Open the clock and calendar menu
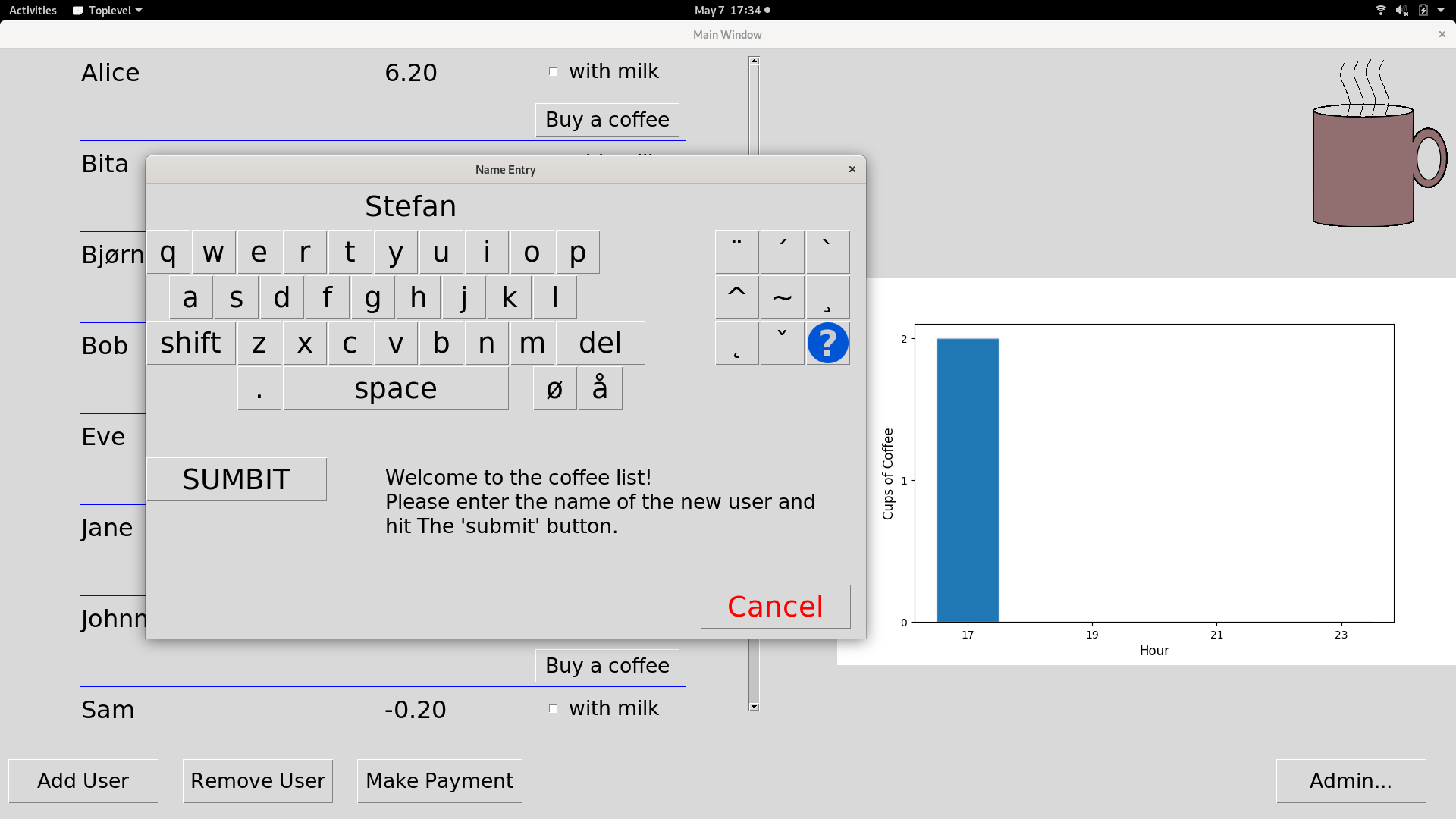 tap(732, 11)
